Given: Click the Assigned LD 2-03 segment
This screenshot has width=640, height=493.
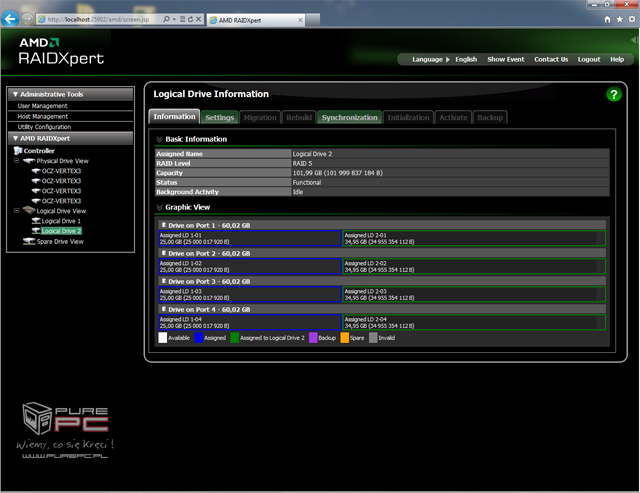Looking at the screenshot, I should (x=474, y=294).
